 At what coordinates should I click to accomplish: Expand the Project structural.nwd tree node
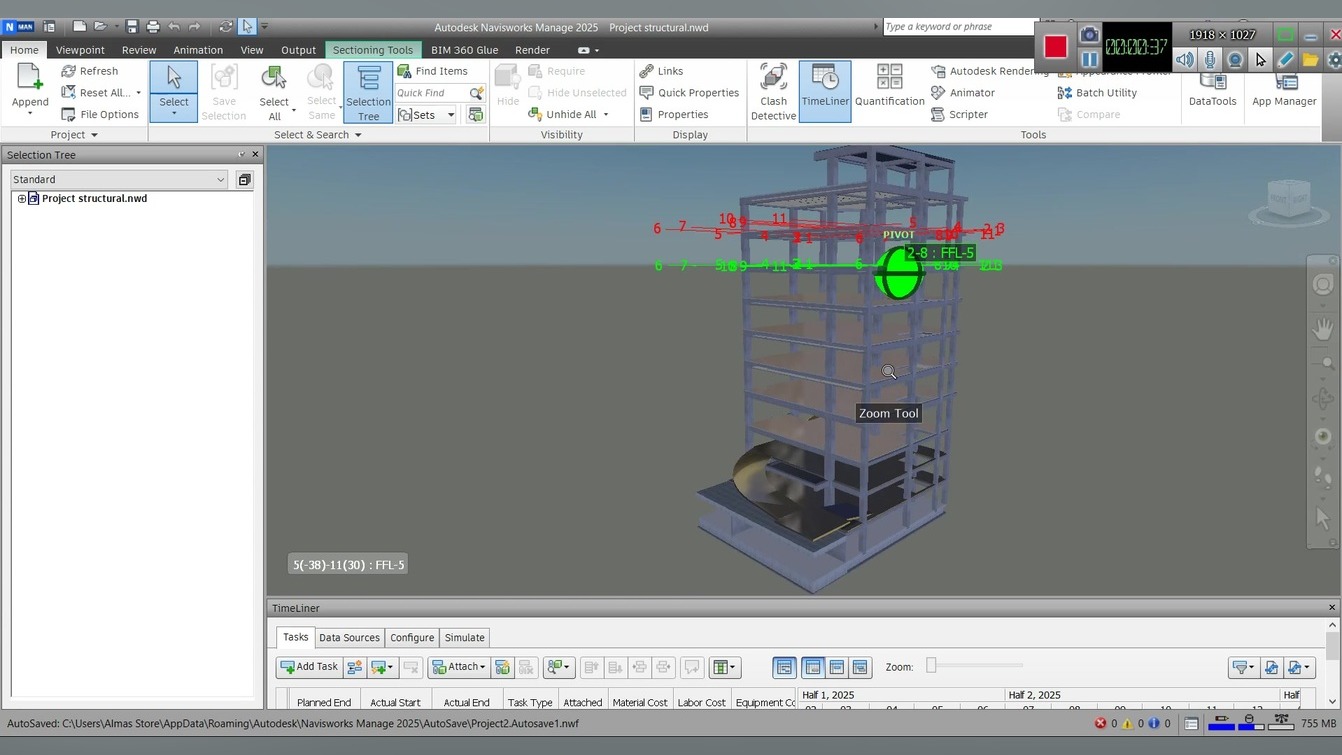coord(22,198)
